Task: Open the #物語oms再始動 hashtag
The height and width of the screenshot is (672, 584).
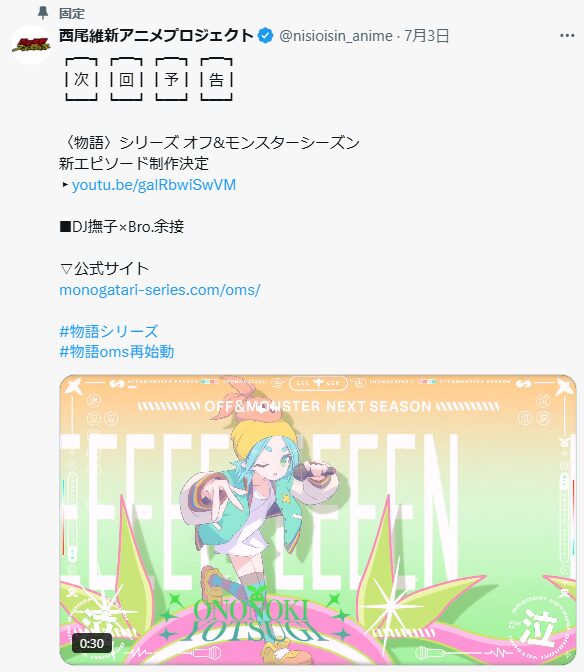Action: 117,352
